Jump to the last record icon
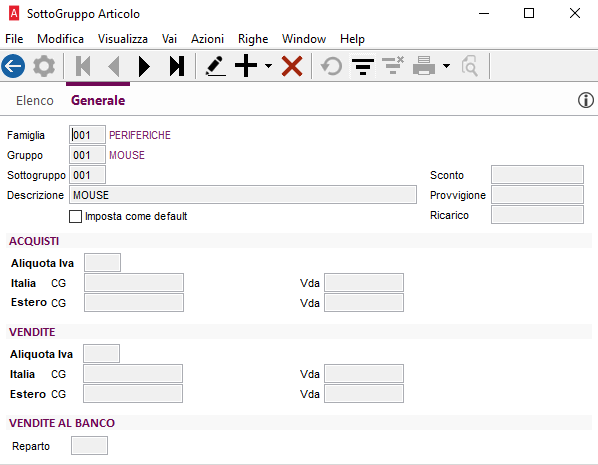This screenshot has height=465, width=598. click(177, 66)
